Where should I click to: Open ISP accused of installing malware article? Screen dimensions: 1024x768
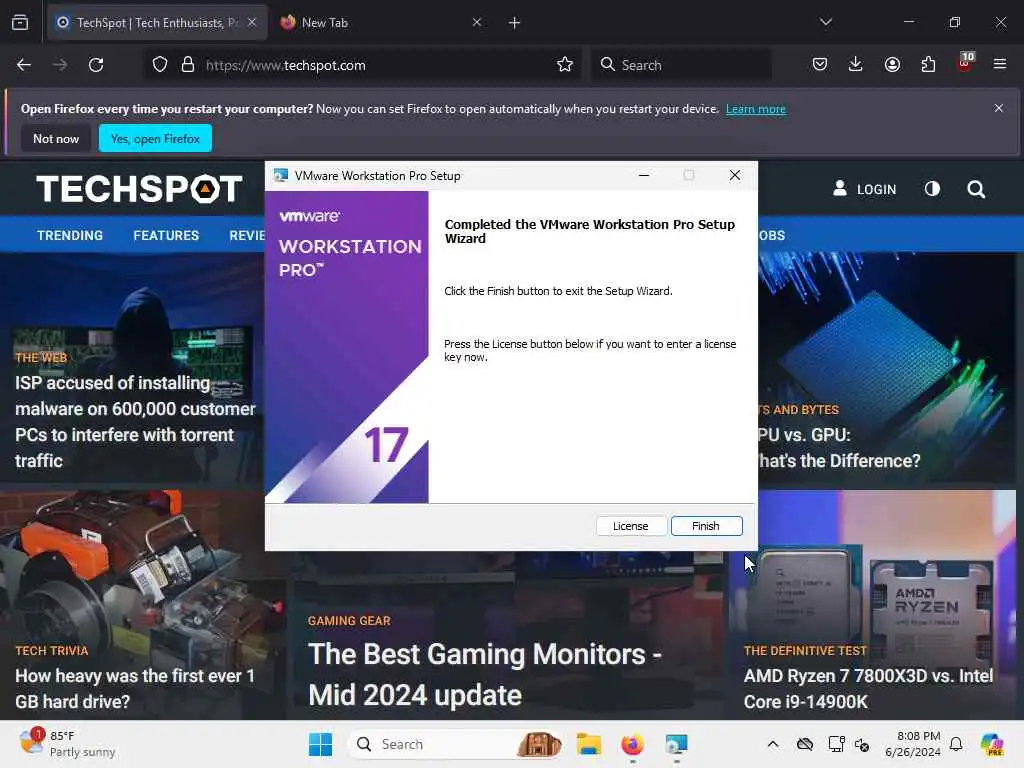[x=135, y=422]
